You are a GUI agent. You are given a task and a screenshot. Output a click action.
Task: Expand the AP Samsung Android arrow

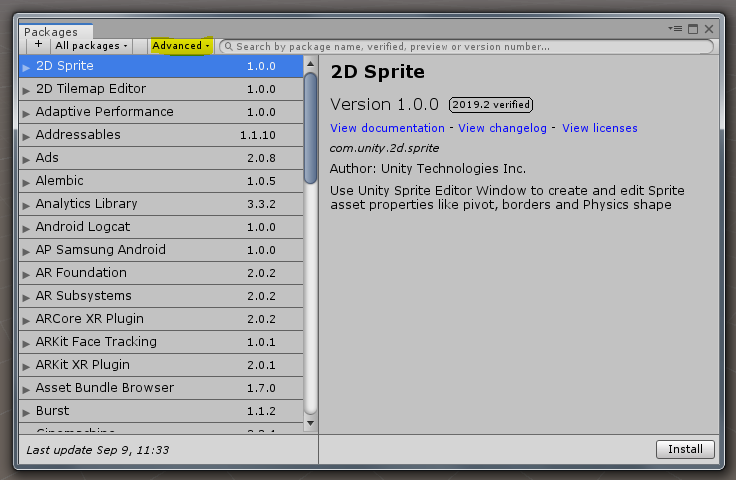click(26, 251)
